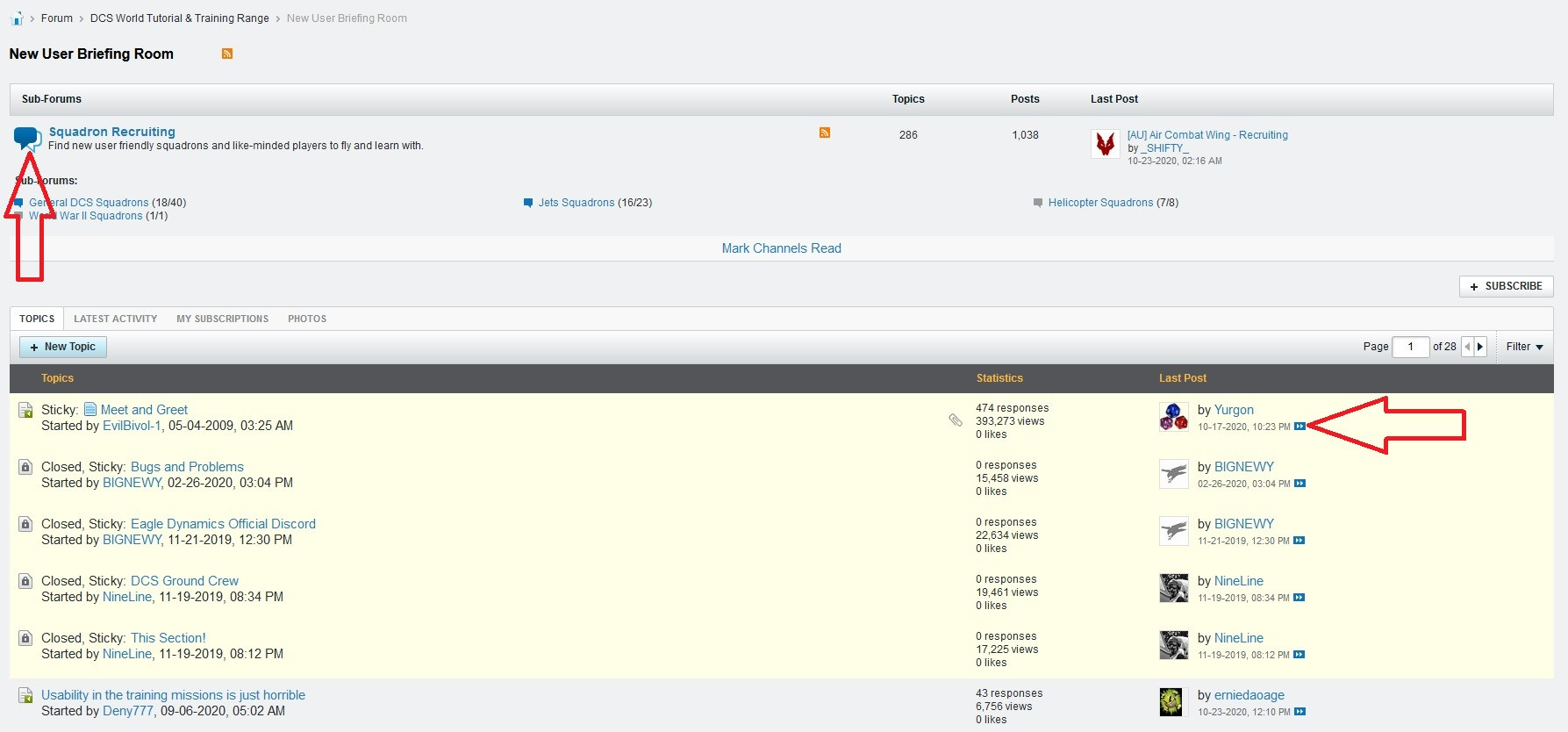The height and width of the screenshot is (732, 1568).
Task: Click Jets Squadrons sub-forum status icon
Action: click(528, 203)
